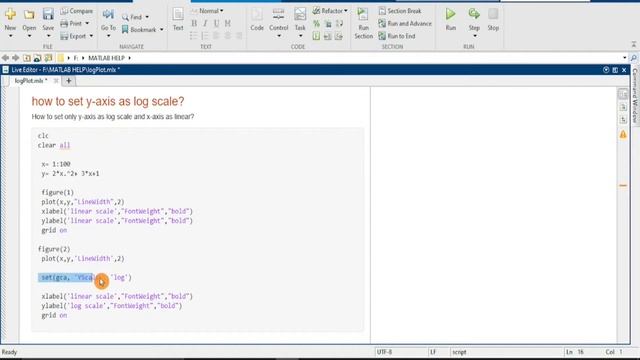Click MATLAB HELP in address path

tap(106, 58)
